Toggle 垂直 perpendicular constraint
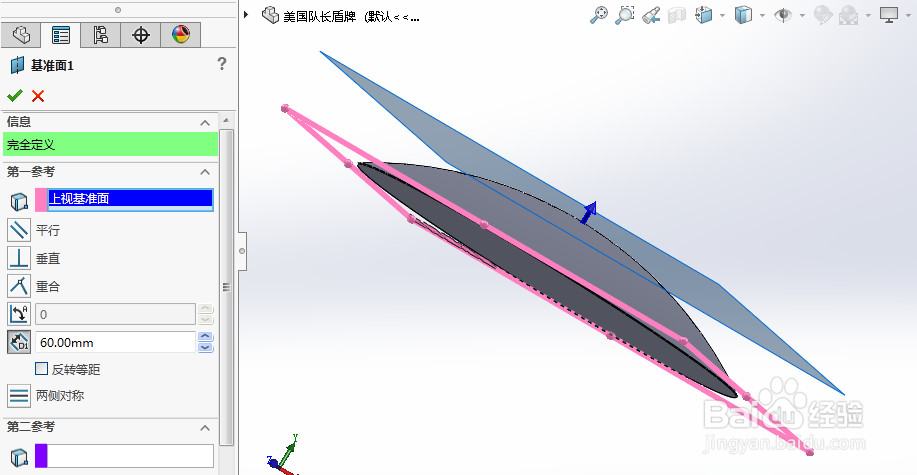This screenshot has width=917, height=475. pos(19,258)
